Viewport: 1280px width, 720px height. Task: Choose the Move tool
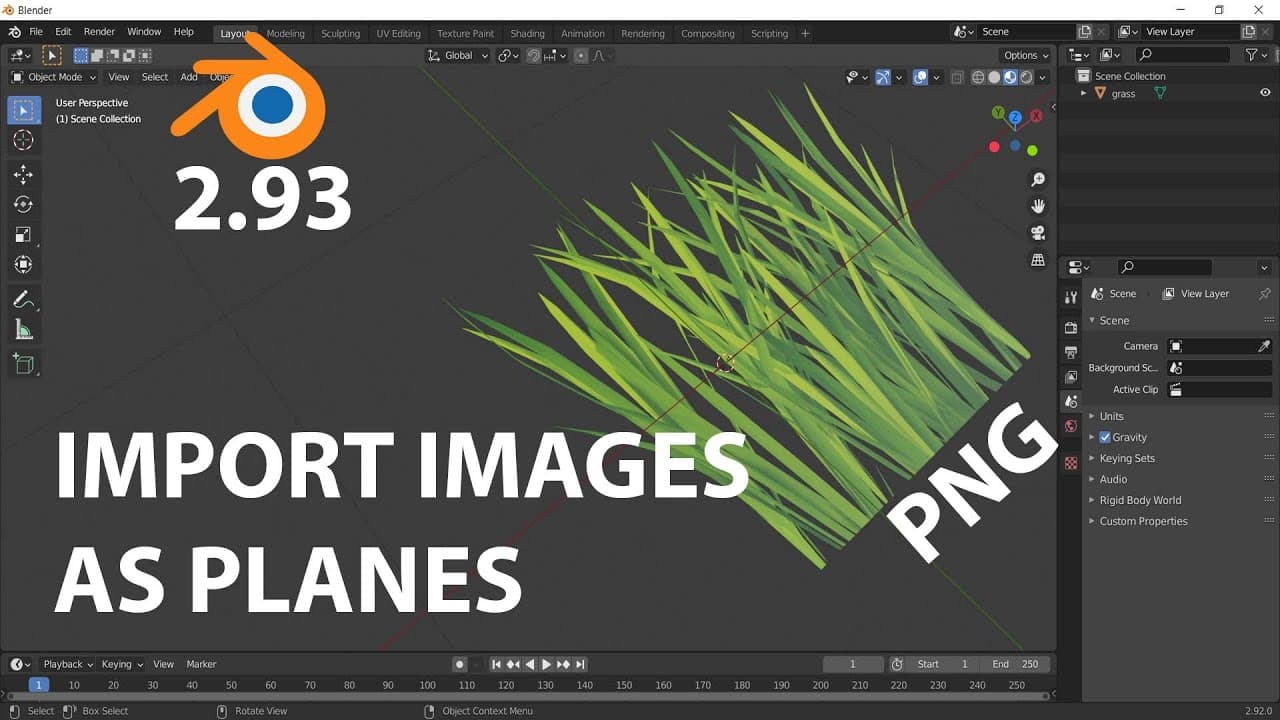(x=24, y=174)
